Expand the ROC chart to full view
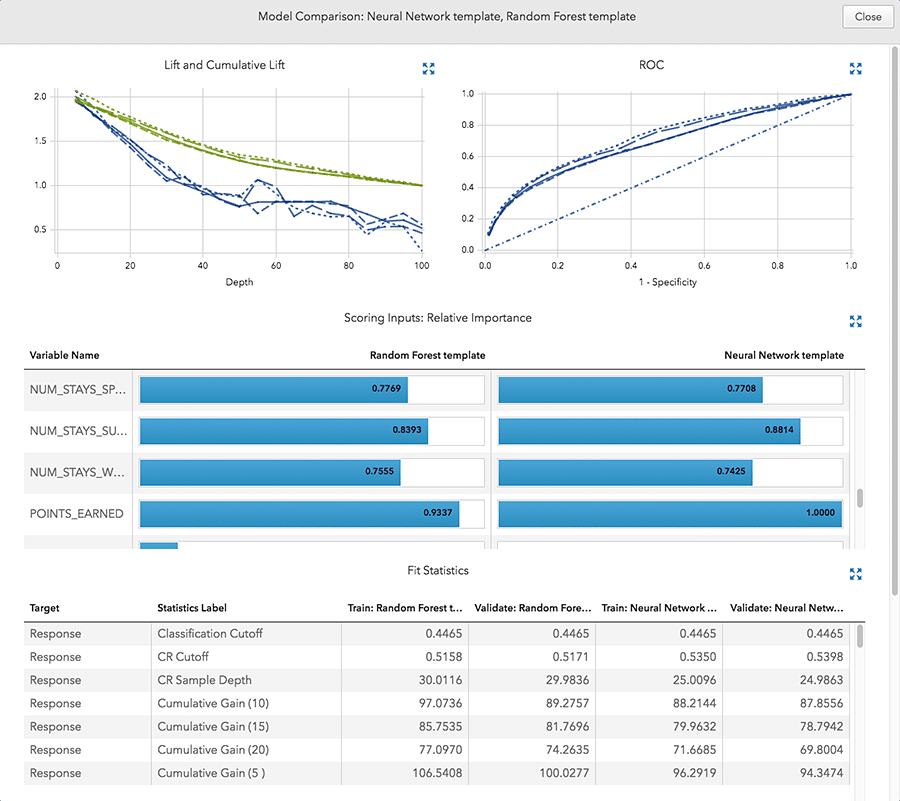Screen dimensions: 900x801 coord(855,69)
